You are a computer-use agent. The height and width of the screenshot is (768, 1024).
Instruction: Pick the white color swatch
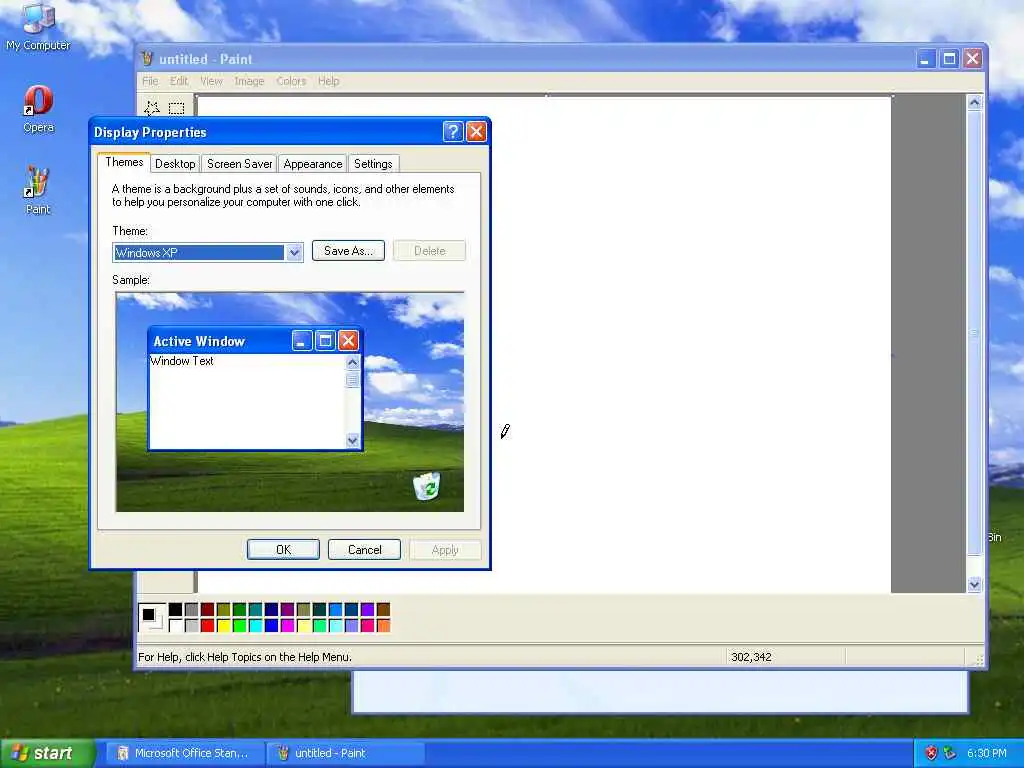175,626
